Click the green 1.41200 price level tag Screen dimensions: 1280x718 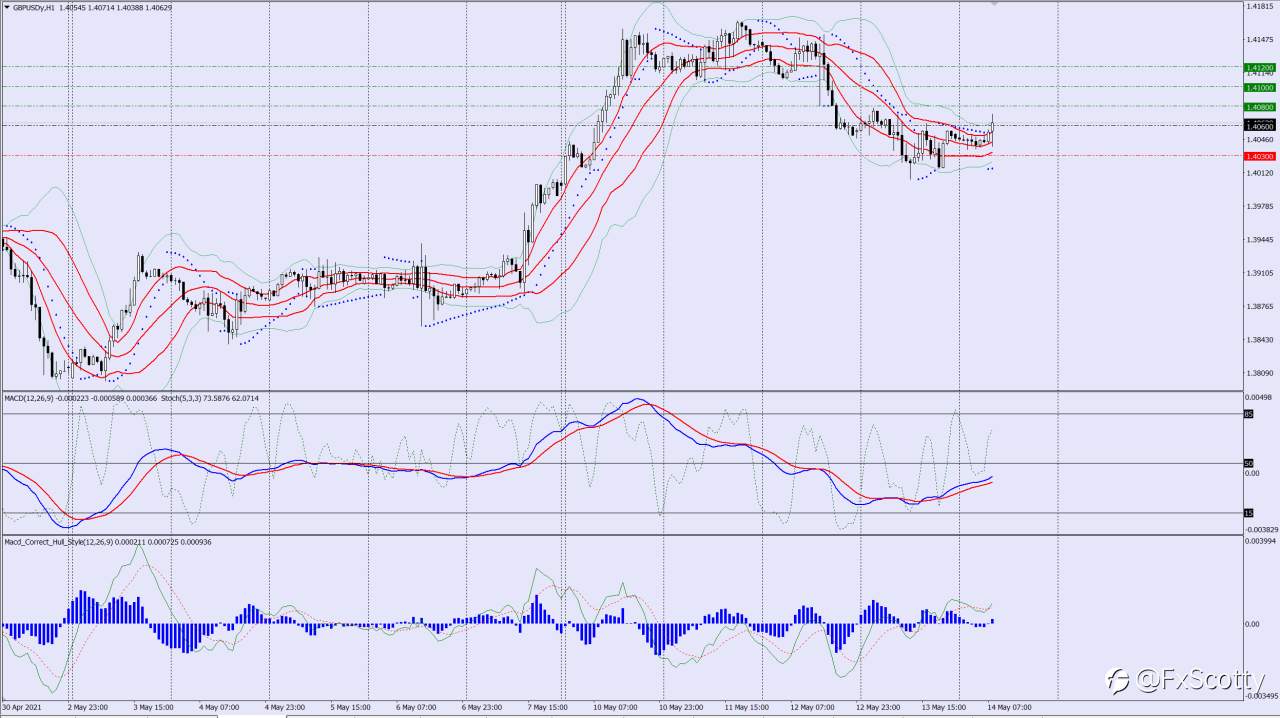click(x=1258, y=67)
